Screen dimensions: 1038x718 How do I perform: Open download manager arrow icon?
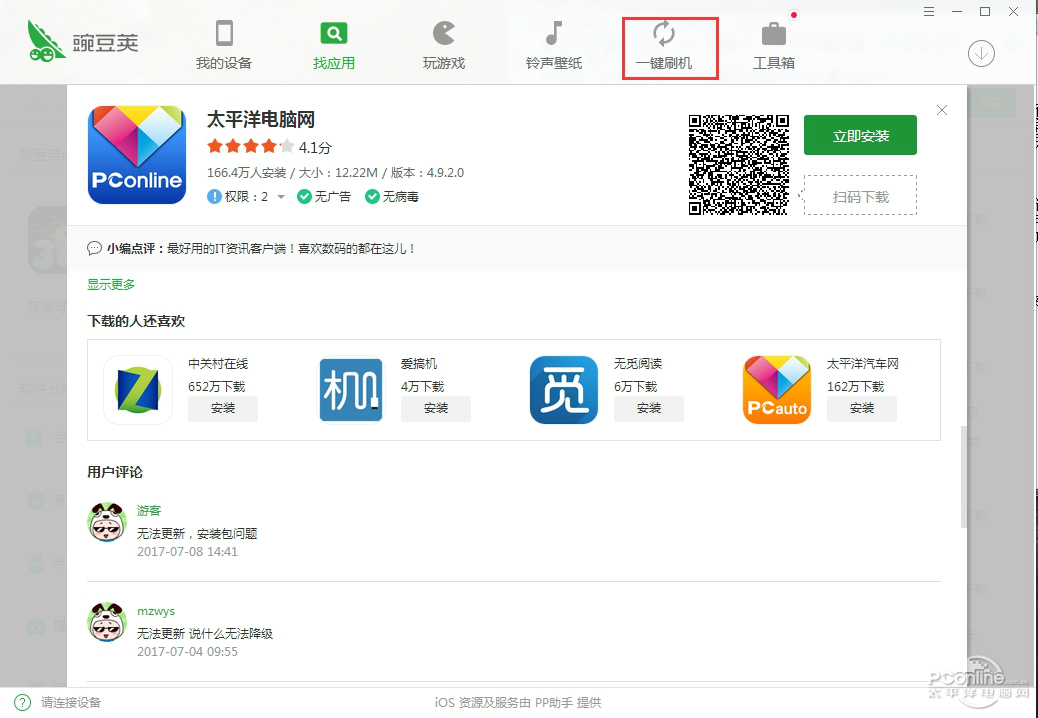point(981,54)
